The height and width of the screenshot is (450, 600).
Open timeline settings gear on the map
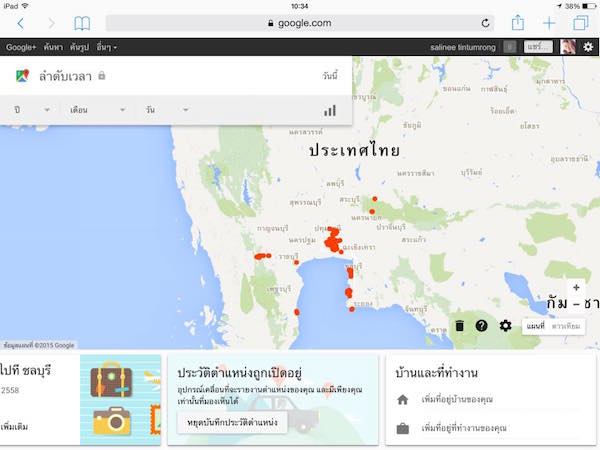(x=505, y=326)
